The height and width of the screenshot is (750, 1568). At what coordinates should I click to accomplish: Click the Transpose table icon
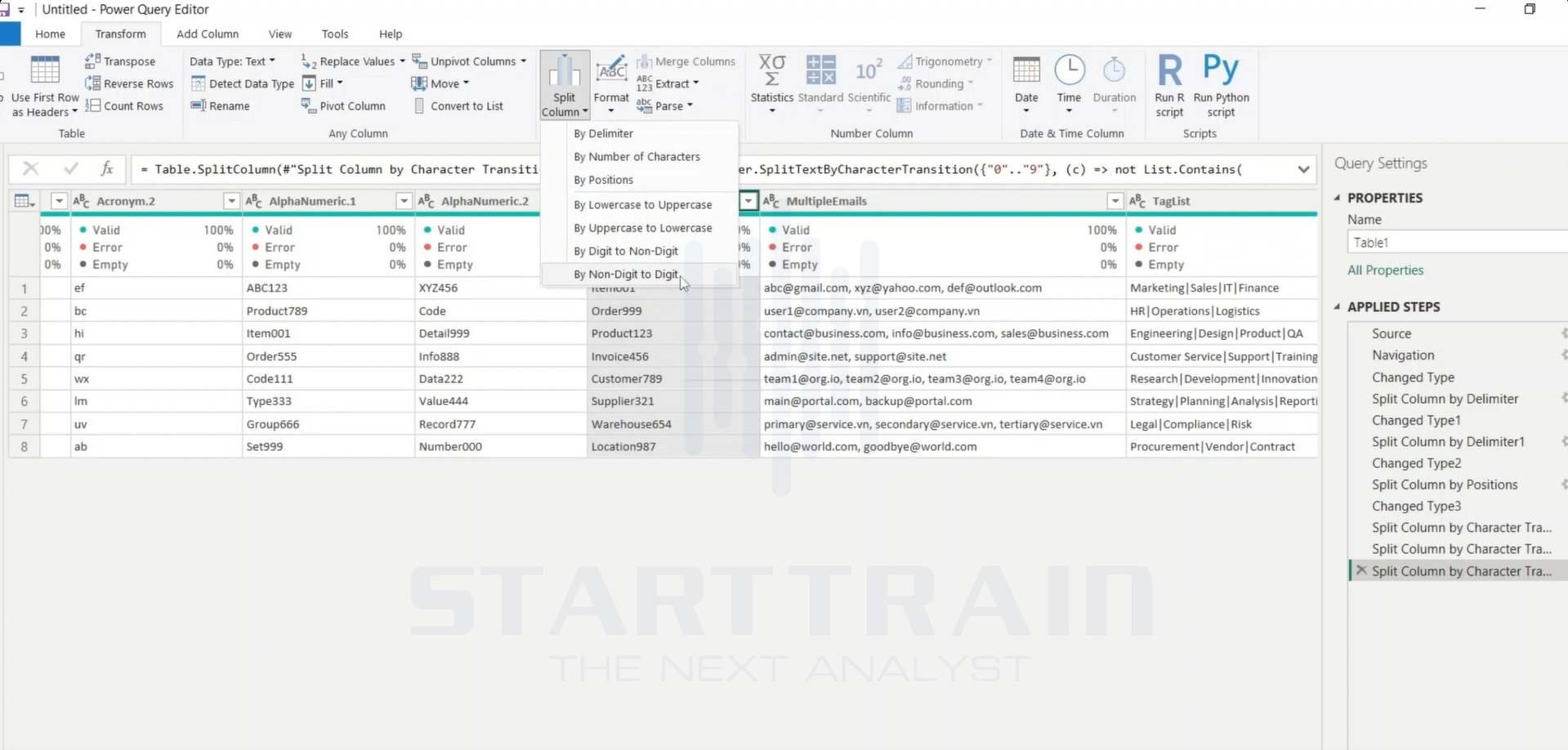pyautogui.click(x=92, y=61)
